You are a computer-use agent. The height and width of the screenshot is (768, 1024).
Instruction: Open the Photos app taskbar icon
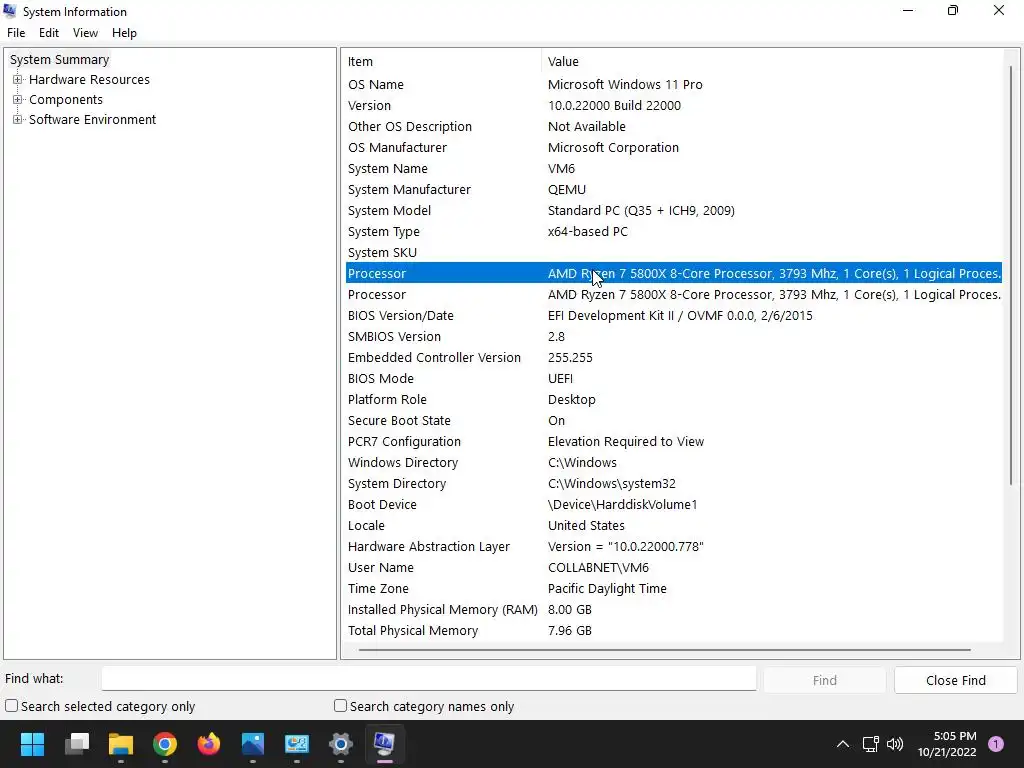pos(253,743)
